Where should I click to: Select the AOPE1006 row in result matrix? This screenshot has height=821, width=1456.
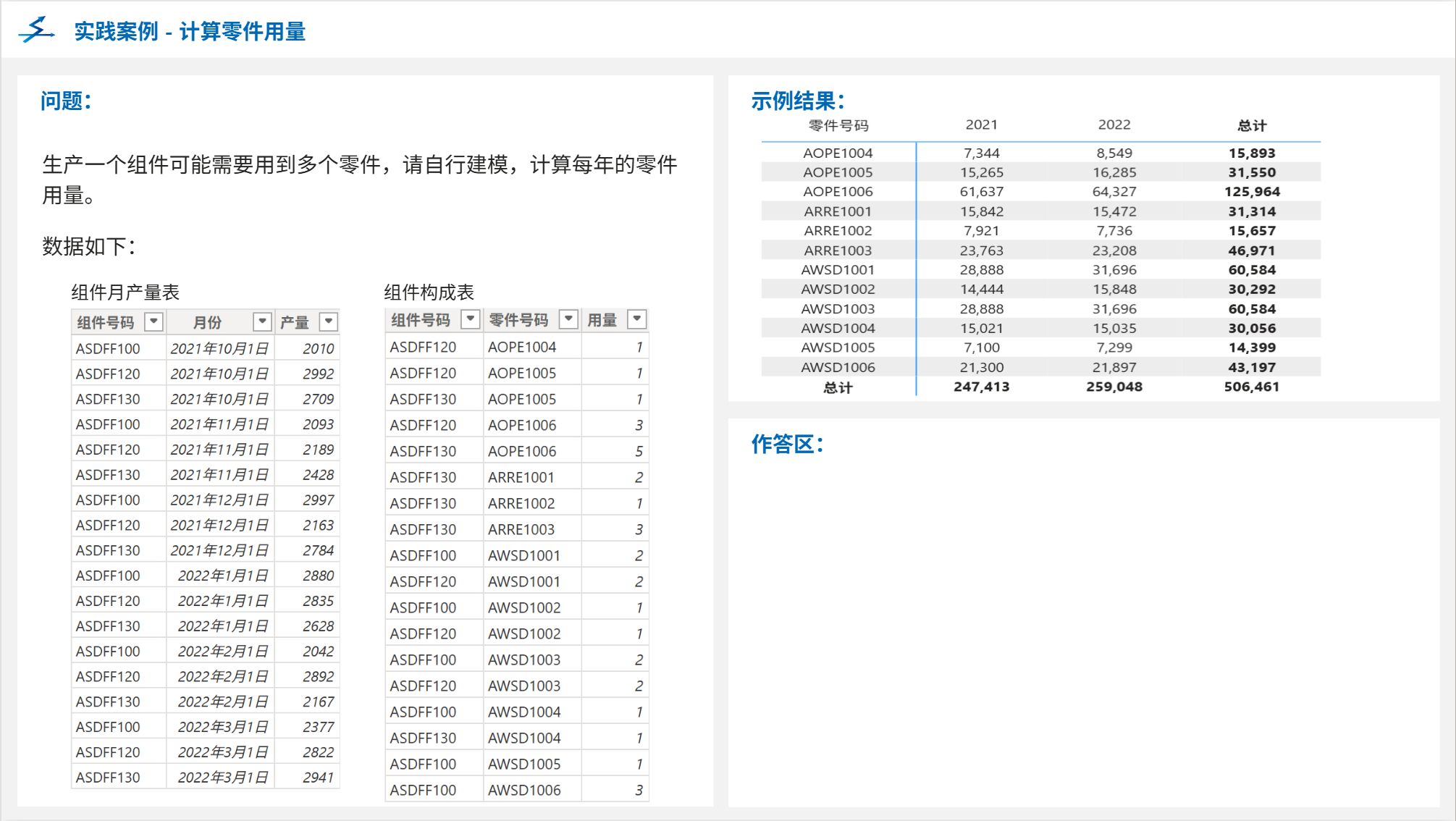pyautogui.click(x=838, y=192)
